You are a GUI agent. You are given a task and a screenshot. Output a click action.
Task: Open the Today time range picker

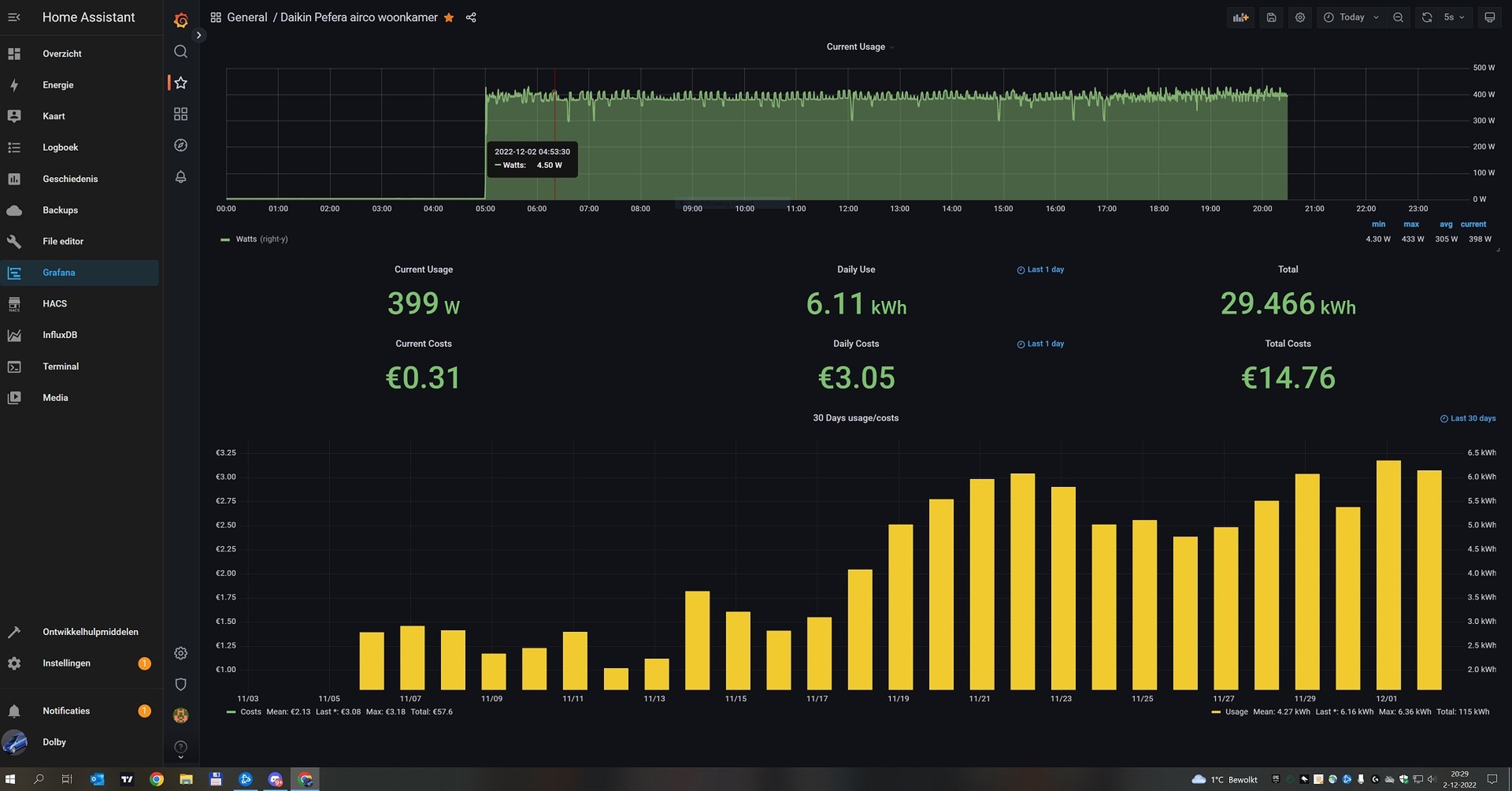pos(1351,18)
